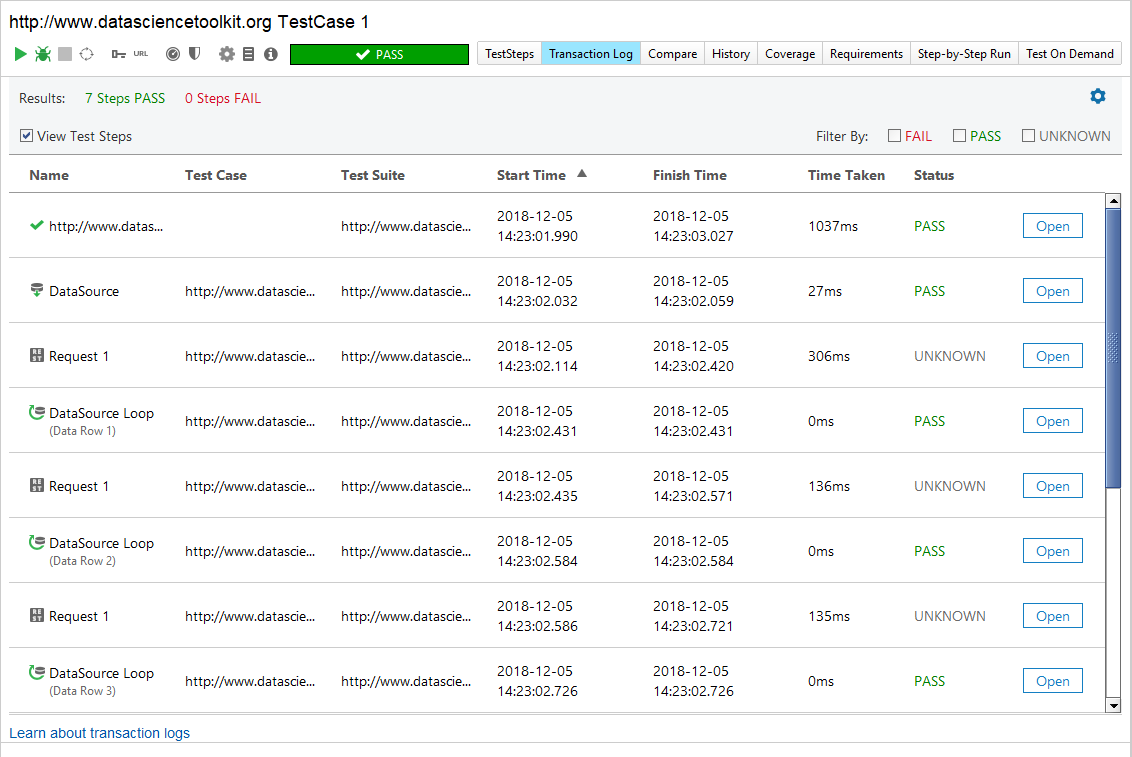Switch to the Requirements tab
1132x757 pixels.
click(866, 54)
